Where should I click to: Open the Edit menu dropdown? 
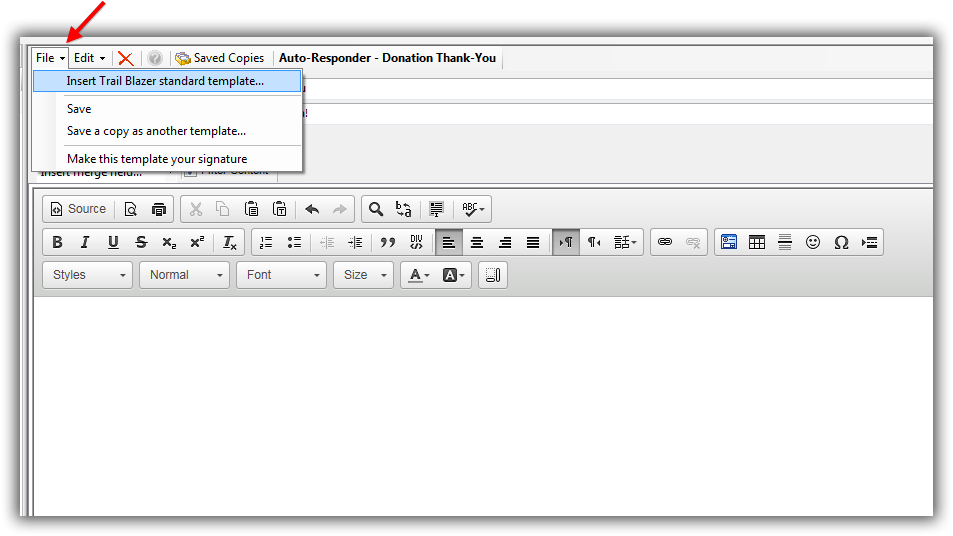pyautogui.click(x=89, y=58)
